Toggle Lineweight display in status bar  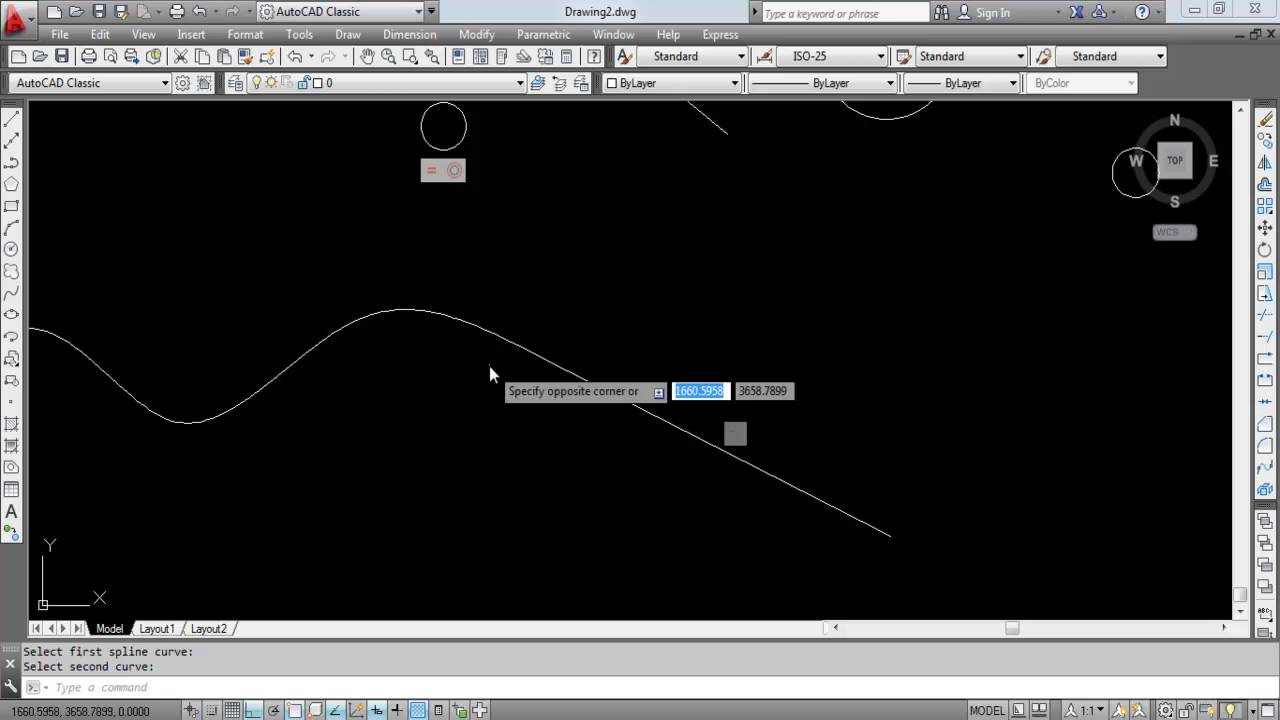point(398,711)
